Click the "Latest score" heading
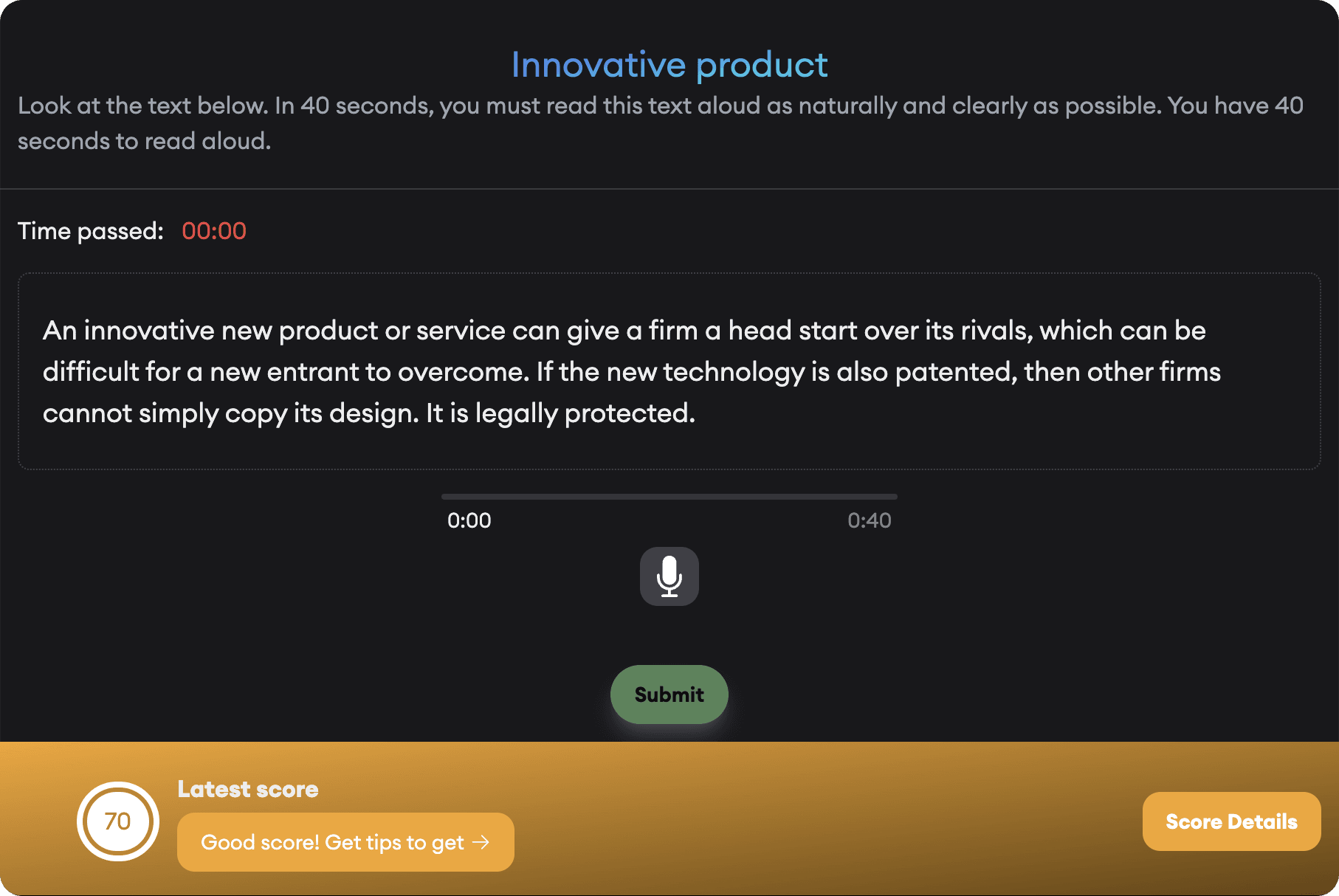The width and height of the screenshot is (1339, 896). coord(248,789)
